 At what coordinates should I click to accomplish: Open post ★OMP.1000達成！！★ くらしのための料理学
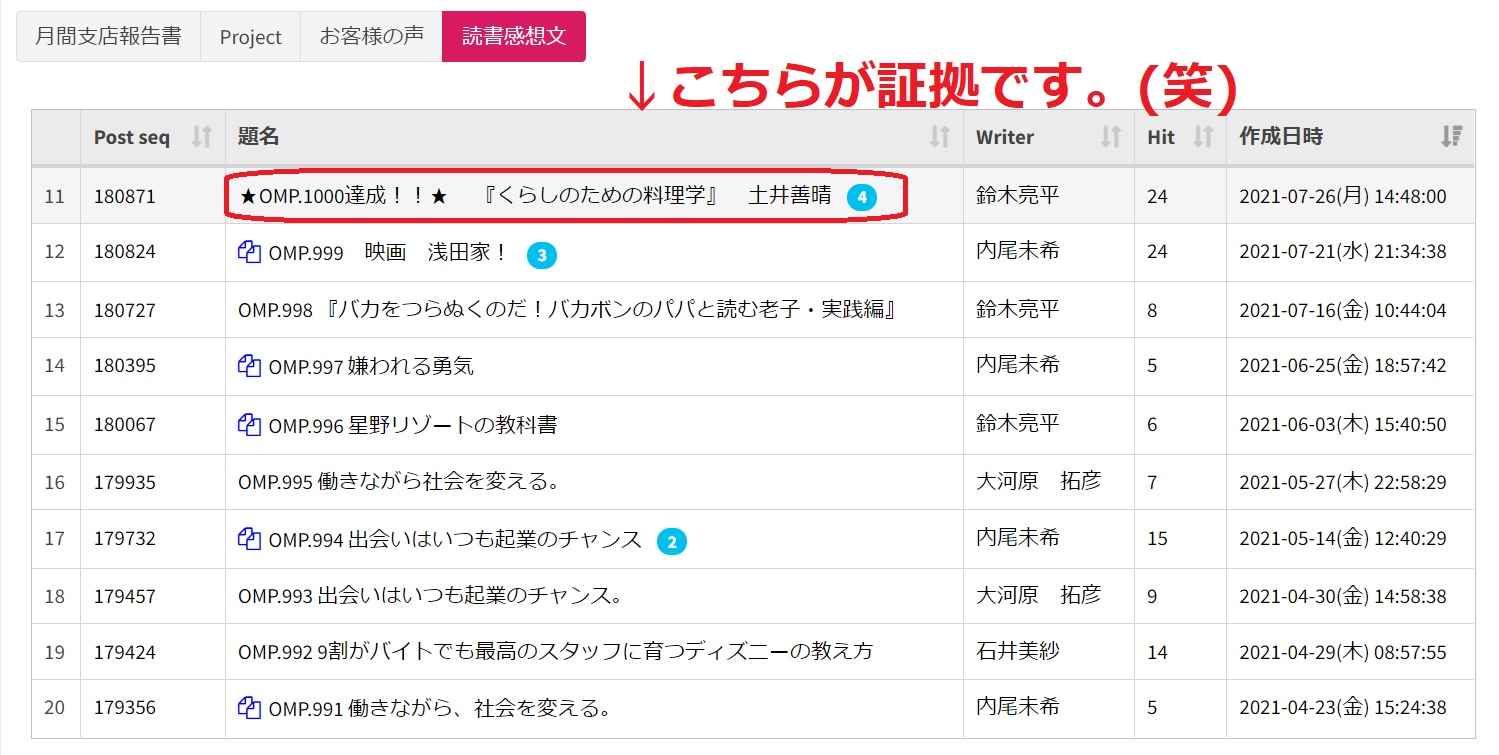[x=535, y=196]
